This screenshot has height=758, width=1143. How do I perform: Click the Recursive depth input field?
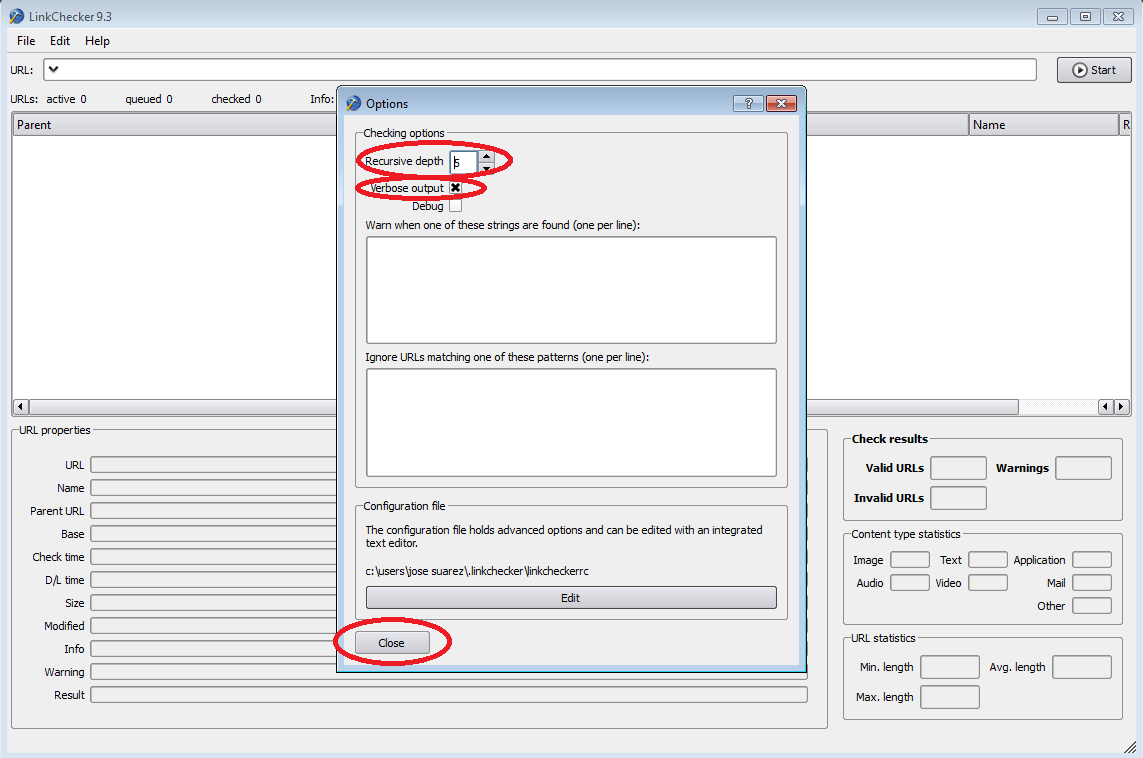tap(463, 161)
